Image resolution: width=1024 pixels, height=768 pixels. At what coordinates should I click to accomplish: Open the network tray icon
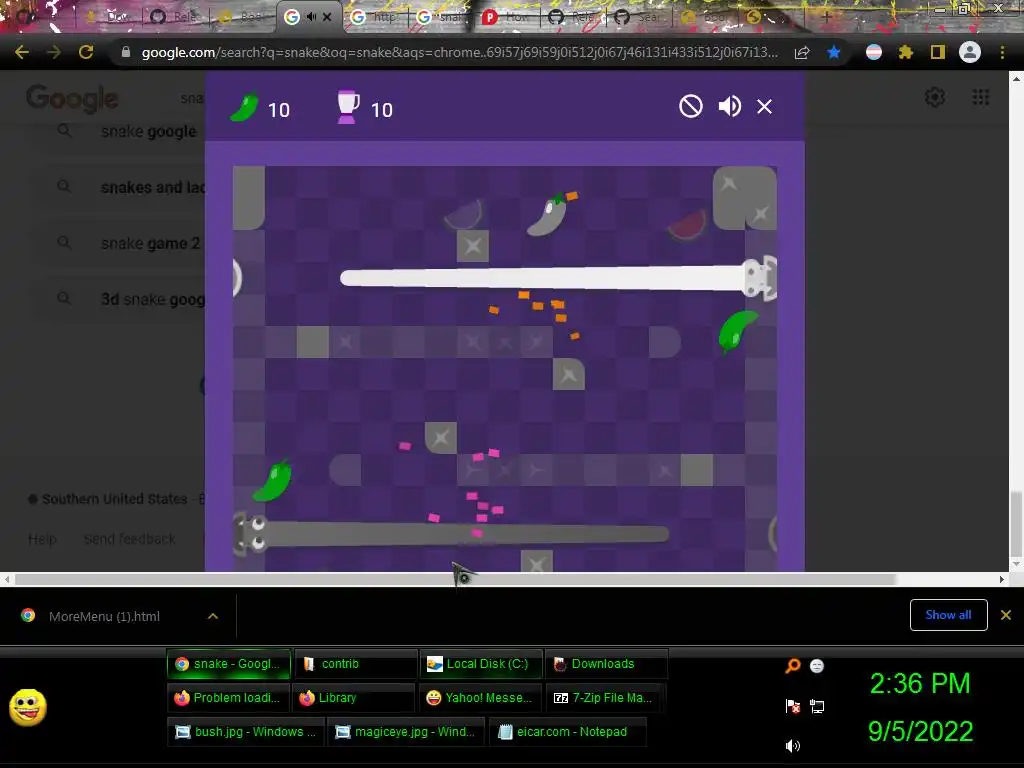816,706
